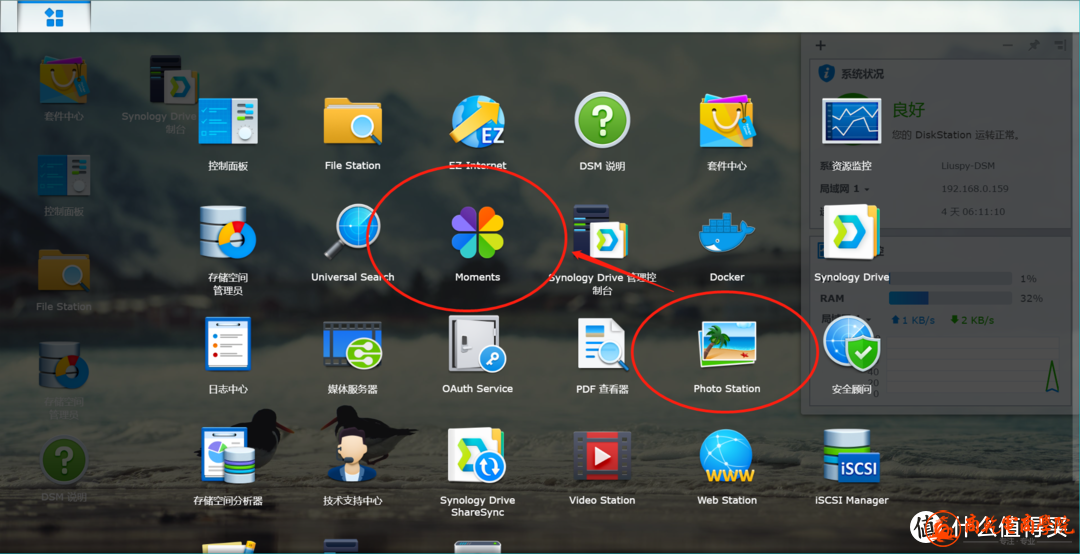Launch PDF 查看器 app

pyautogui.click(x=602, y=344)
